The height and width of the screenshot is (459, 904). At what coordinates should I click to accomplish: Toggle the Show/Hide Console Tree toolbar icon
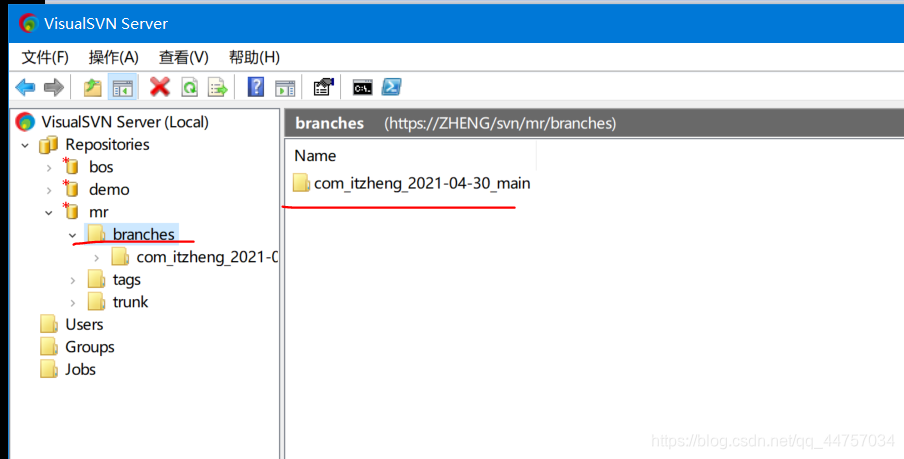pyautogui.click(x=122, y=88)
